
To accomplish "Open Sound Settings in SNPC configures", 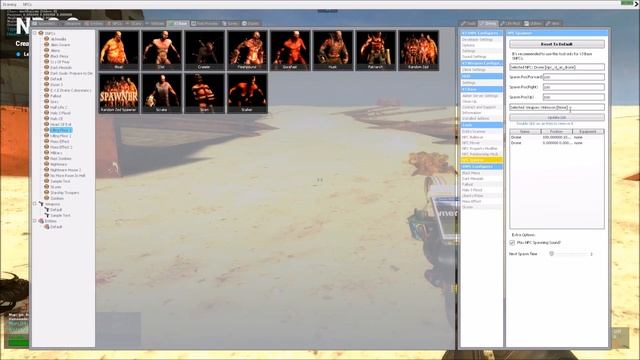I will [481, 57].
